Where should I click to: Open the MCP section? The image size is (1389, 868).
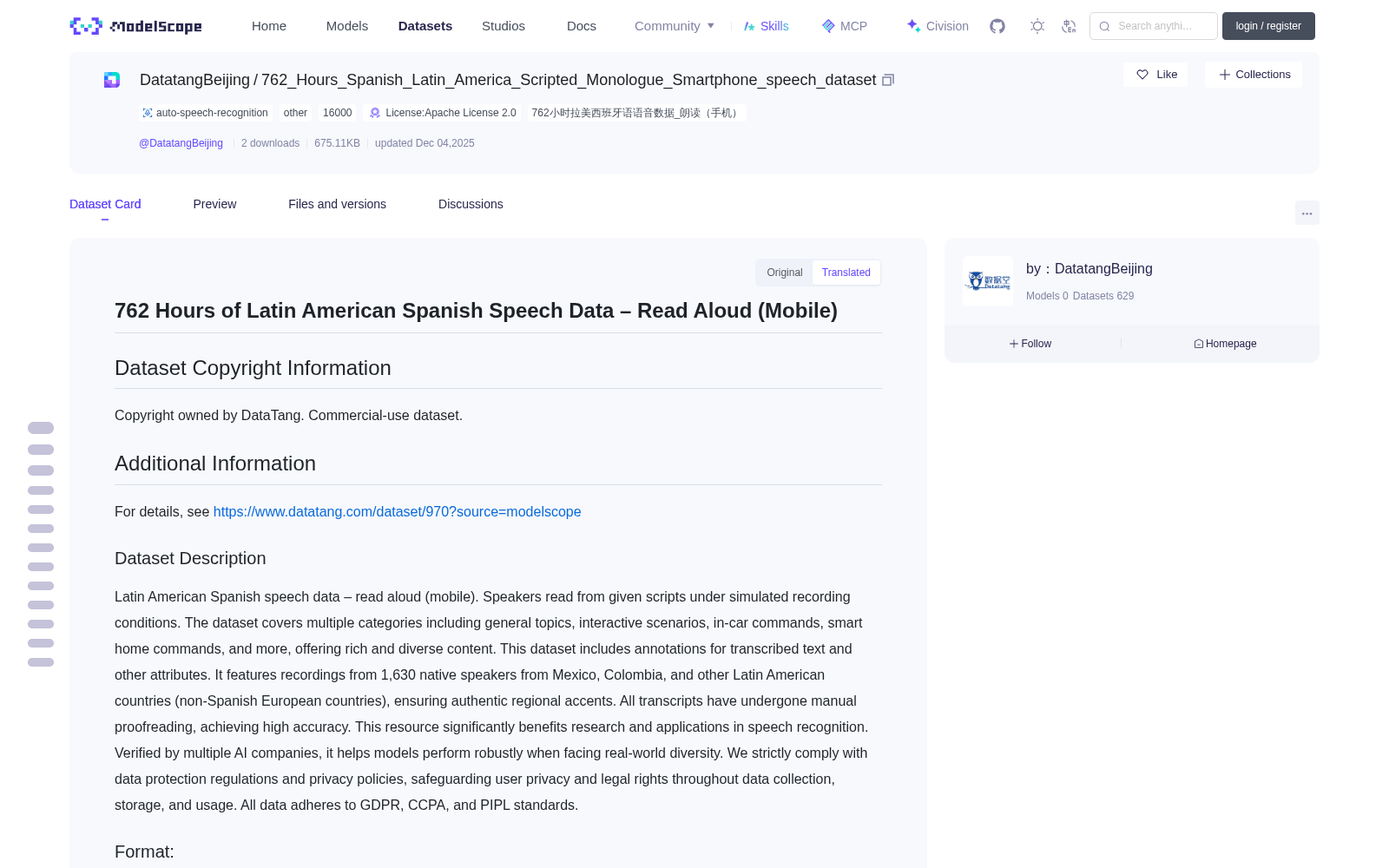click(845, 26)
